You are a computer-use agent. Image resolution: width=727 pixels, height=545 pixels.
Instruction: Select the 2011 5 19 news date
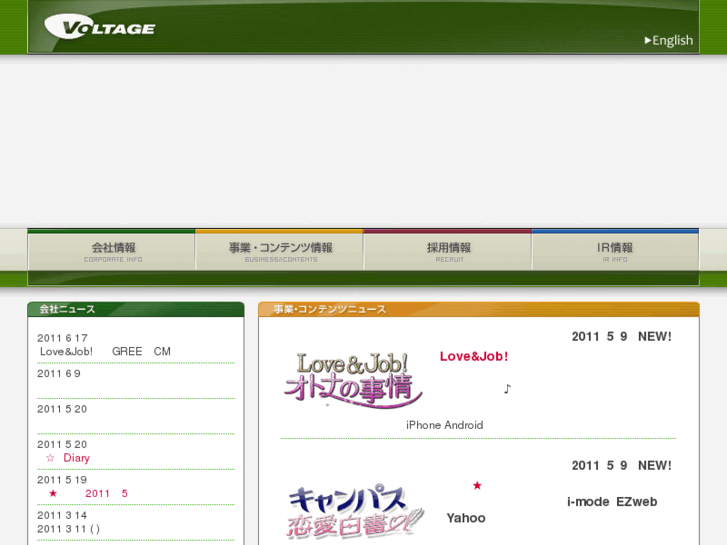tap(62, 480)
